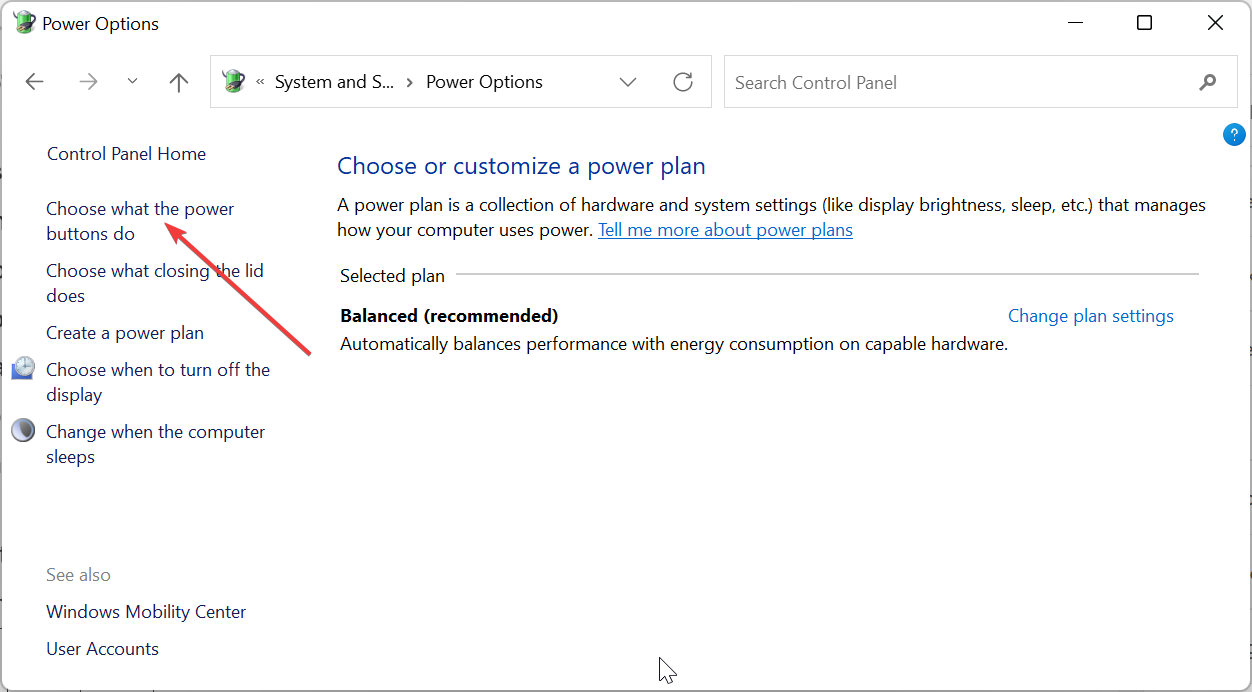Open Help with the question mark icon
Viewport: 1252px width, 692px height.
pyautogui.click(x=1235, y=134)
